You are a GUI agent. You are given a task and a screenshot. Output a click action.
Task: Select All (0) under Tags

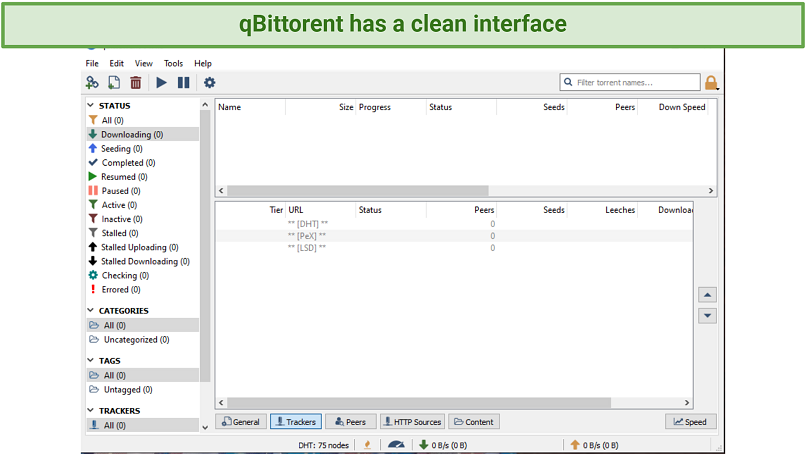tap(143, 375)
